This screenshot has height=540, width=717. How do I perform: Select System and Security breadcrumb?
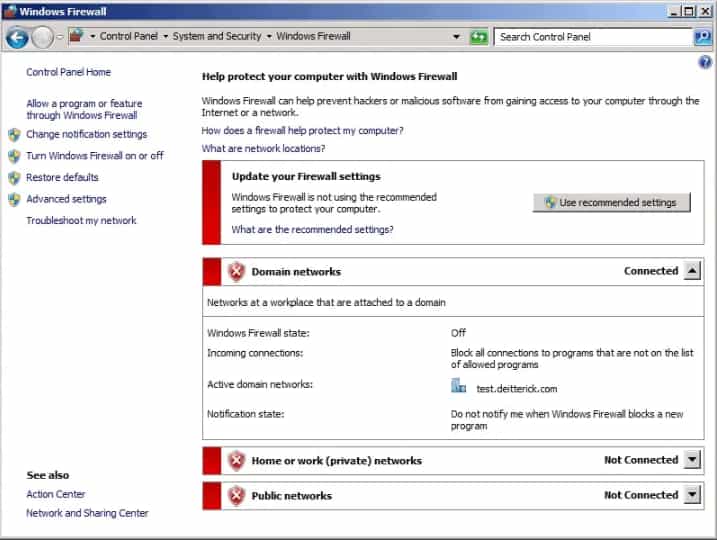[x=217, y=36]
